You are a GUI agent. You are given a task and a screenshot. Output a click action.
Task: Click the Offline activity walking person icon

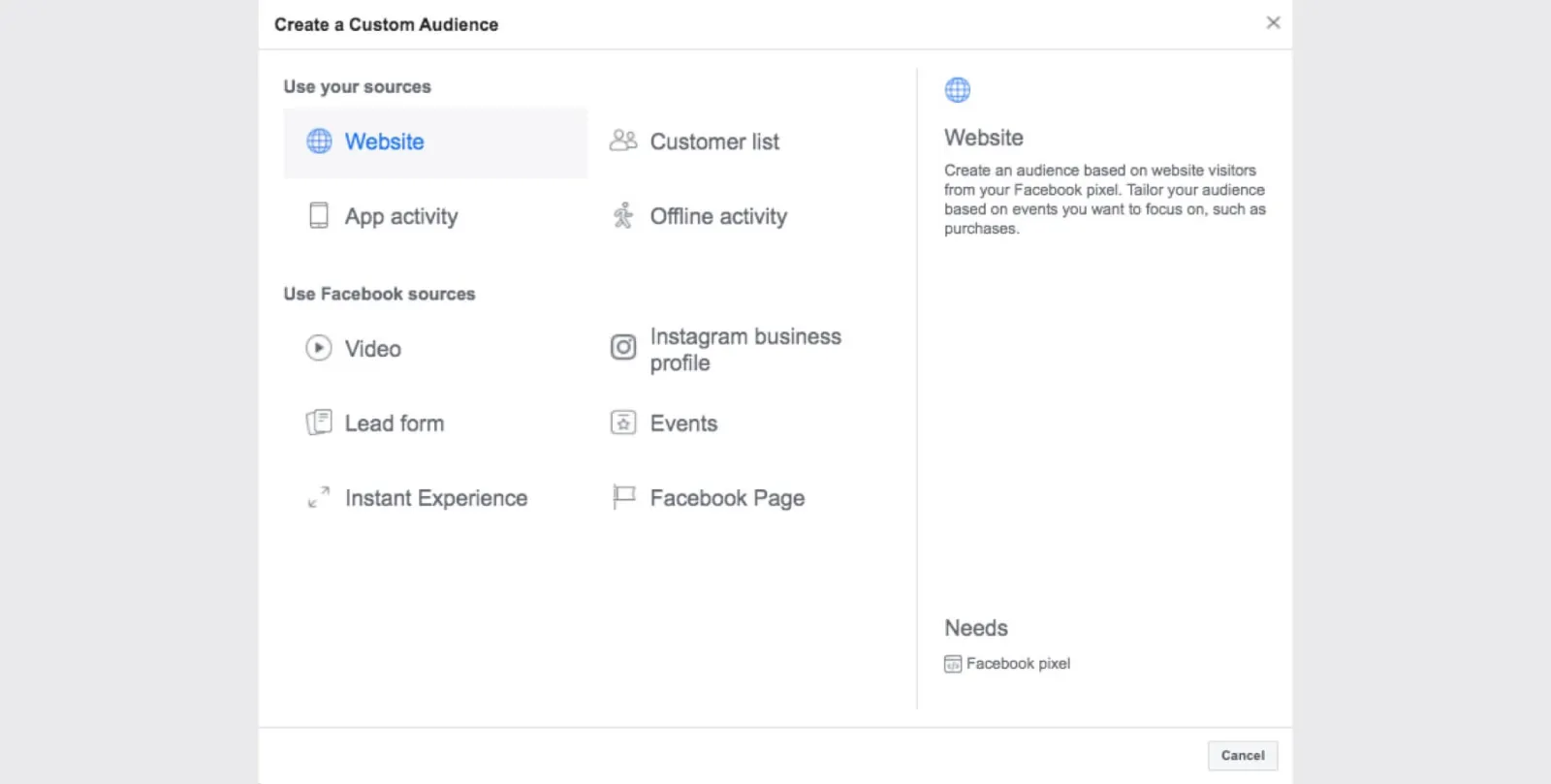[623, 215]
